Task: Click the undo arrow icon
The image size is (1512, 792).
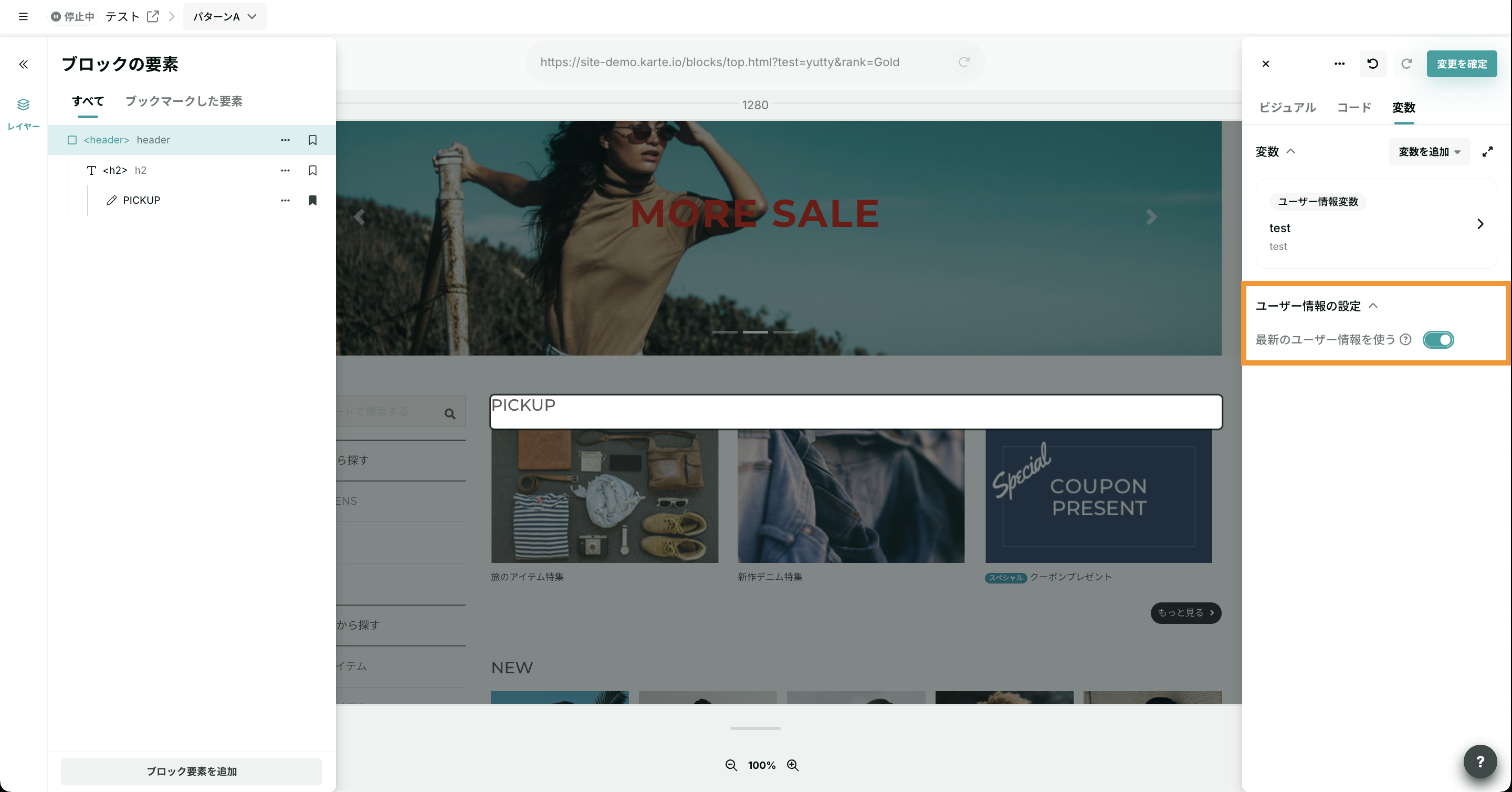Action: tap(1372, 64)
